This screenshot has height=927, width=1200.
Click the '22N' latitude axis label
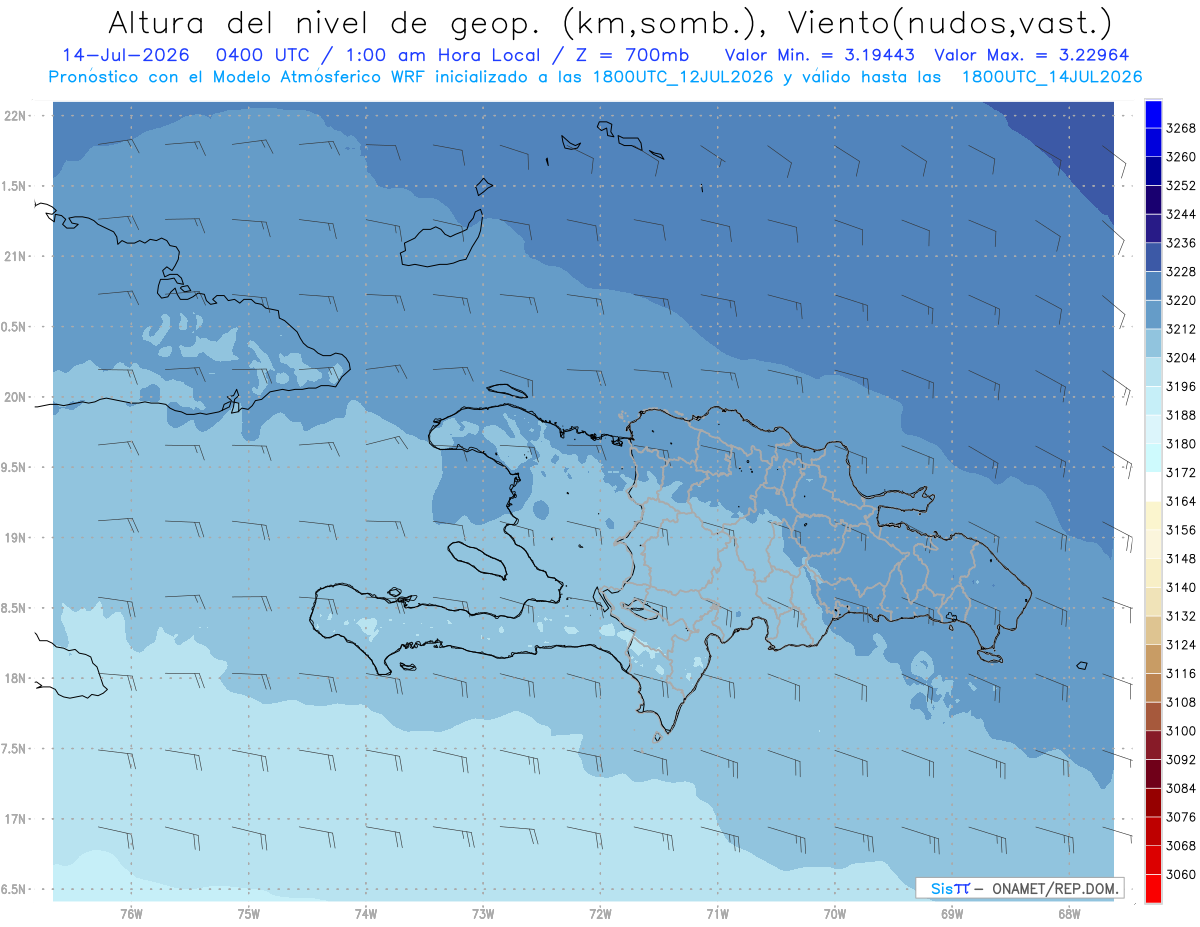(15, 115)
